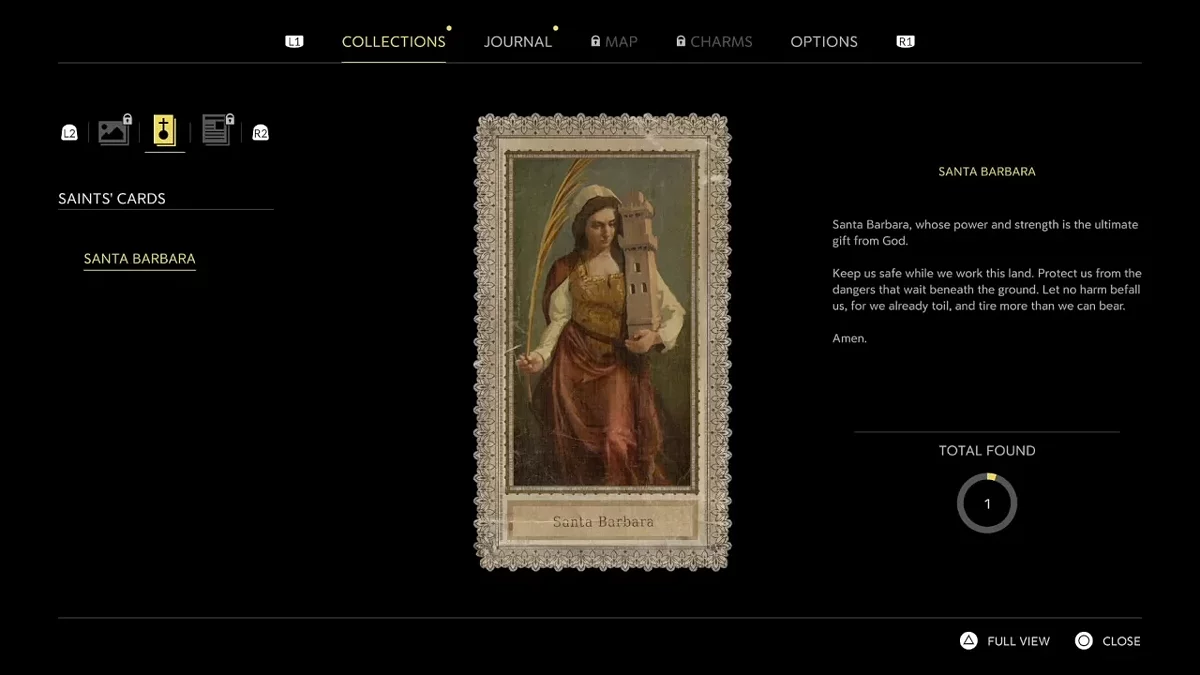Click the R2 trigger icon

click(x=260, y=132)
